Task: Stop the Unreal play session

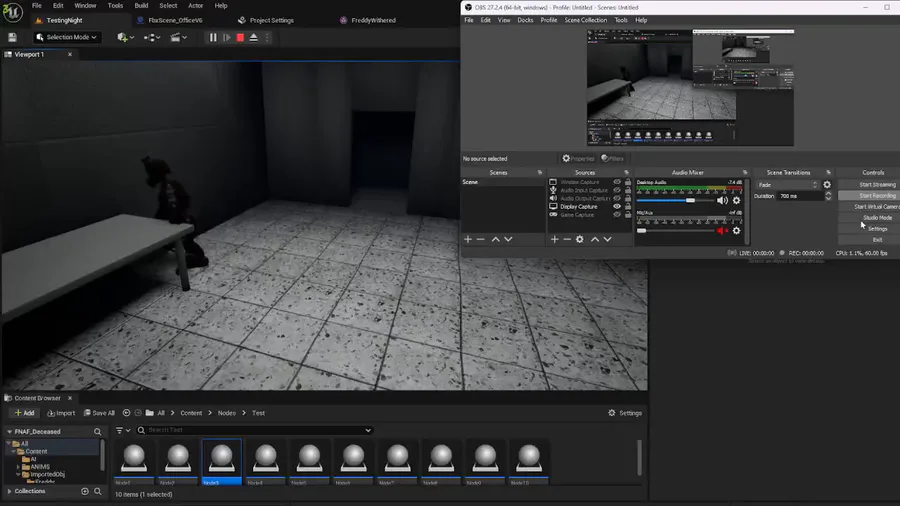Action: pyautogui.click(x=240, y=37)
